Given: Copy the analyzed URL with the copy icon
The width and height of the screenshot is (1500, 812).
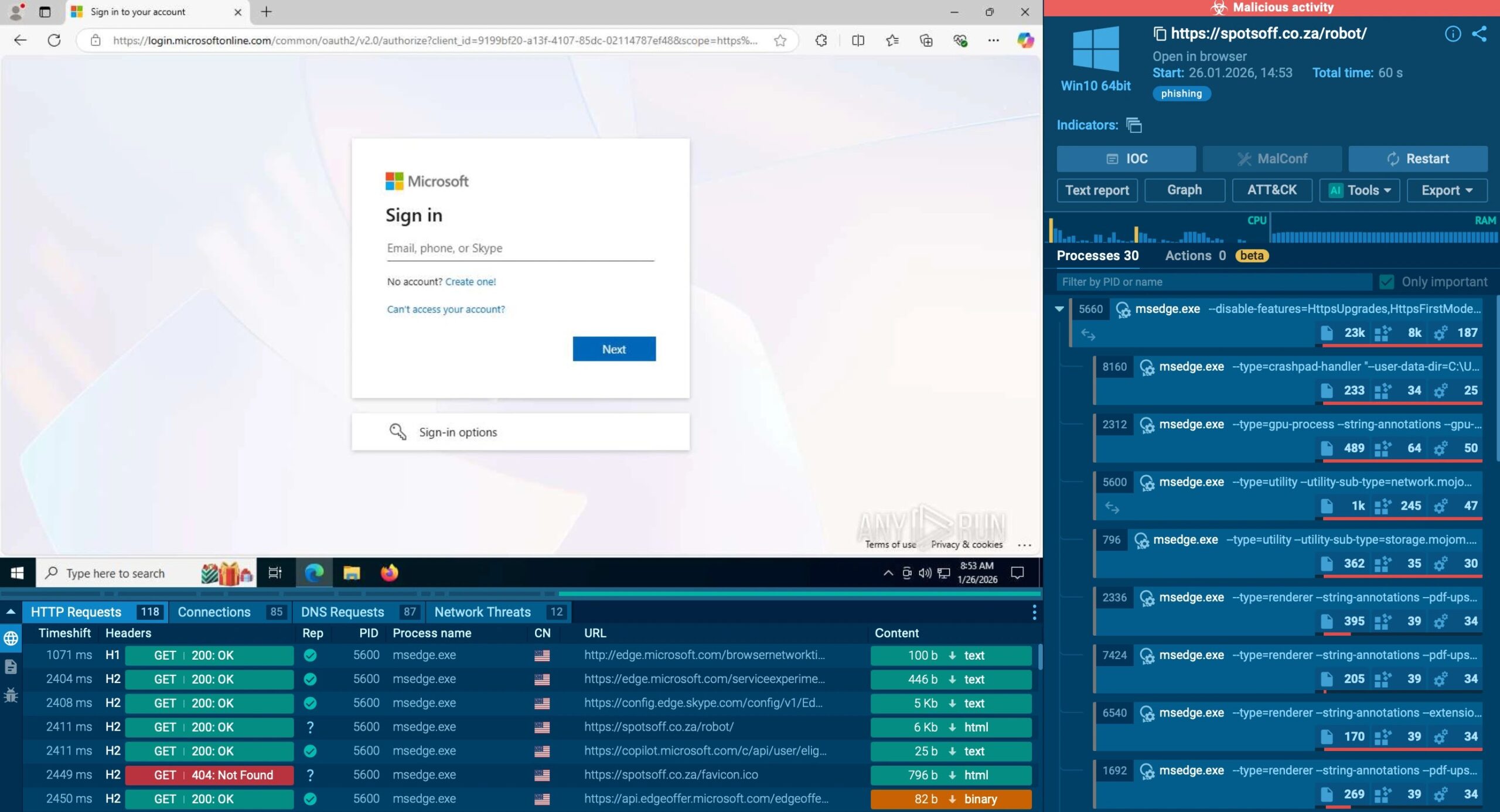Looking at the screenshot, I should (x=1159, y=33).
